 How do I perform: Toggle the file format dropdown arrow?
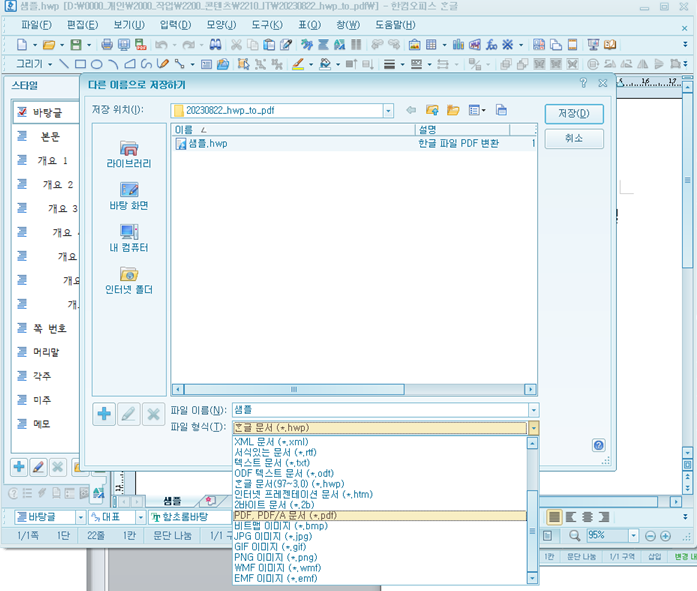point(533,428)
